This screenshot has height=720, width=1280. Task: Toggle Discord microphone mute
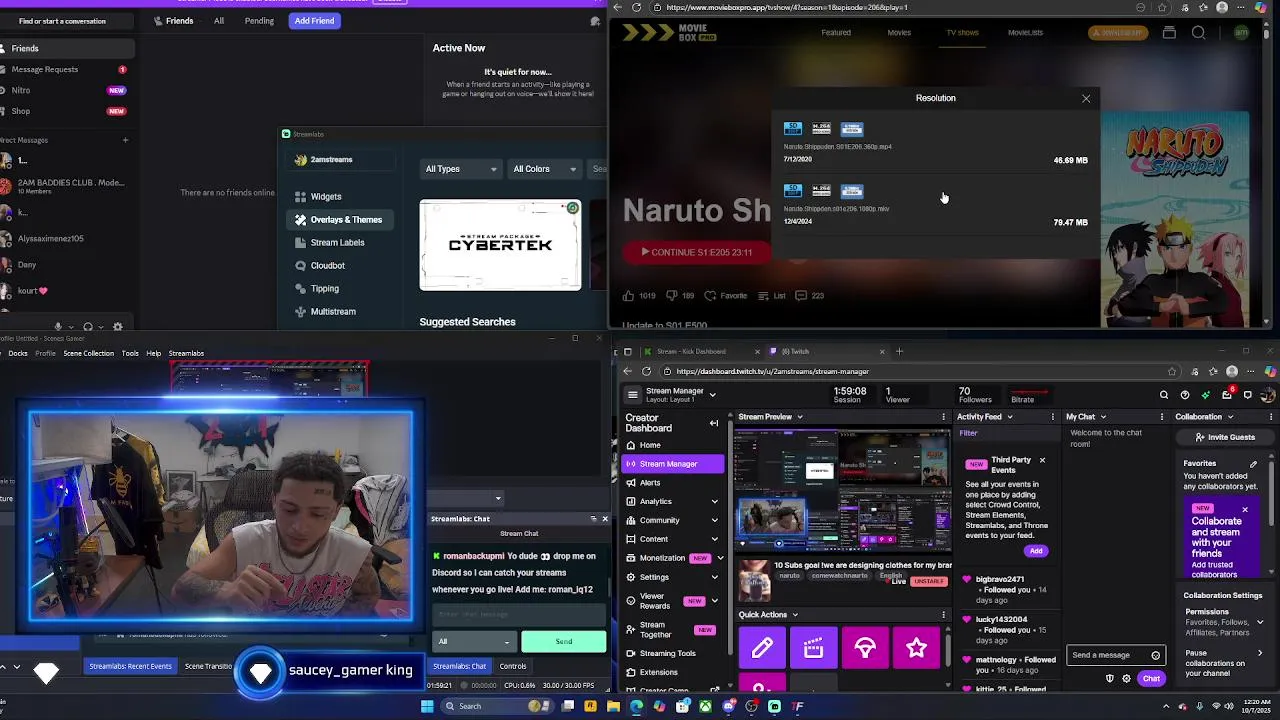(x=58, y=327)
